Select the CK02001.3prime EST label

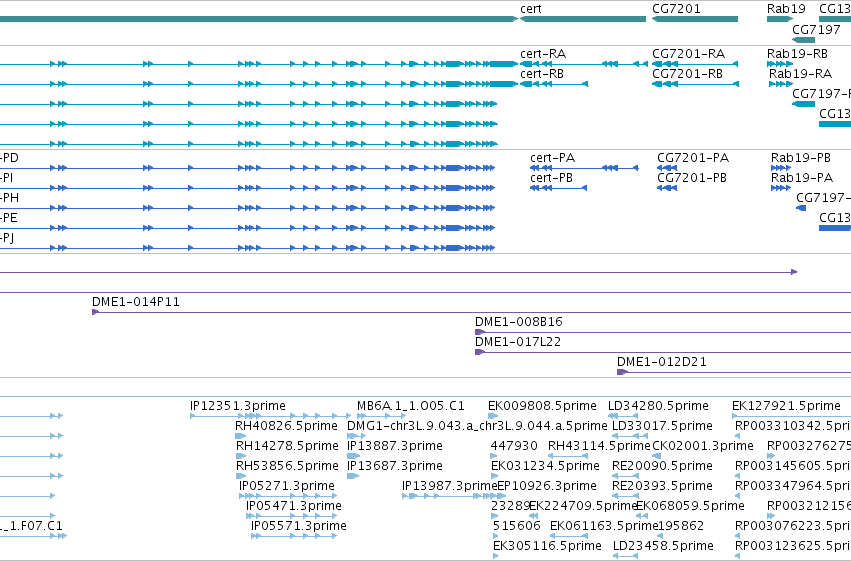point(702,446)
